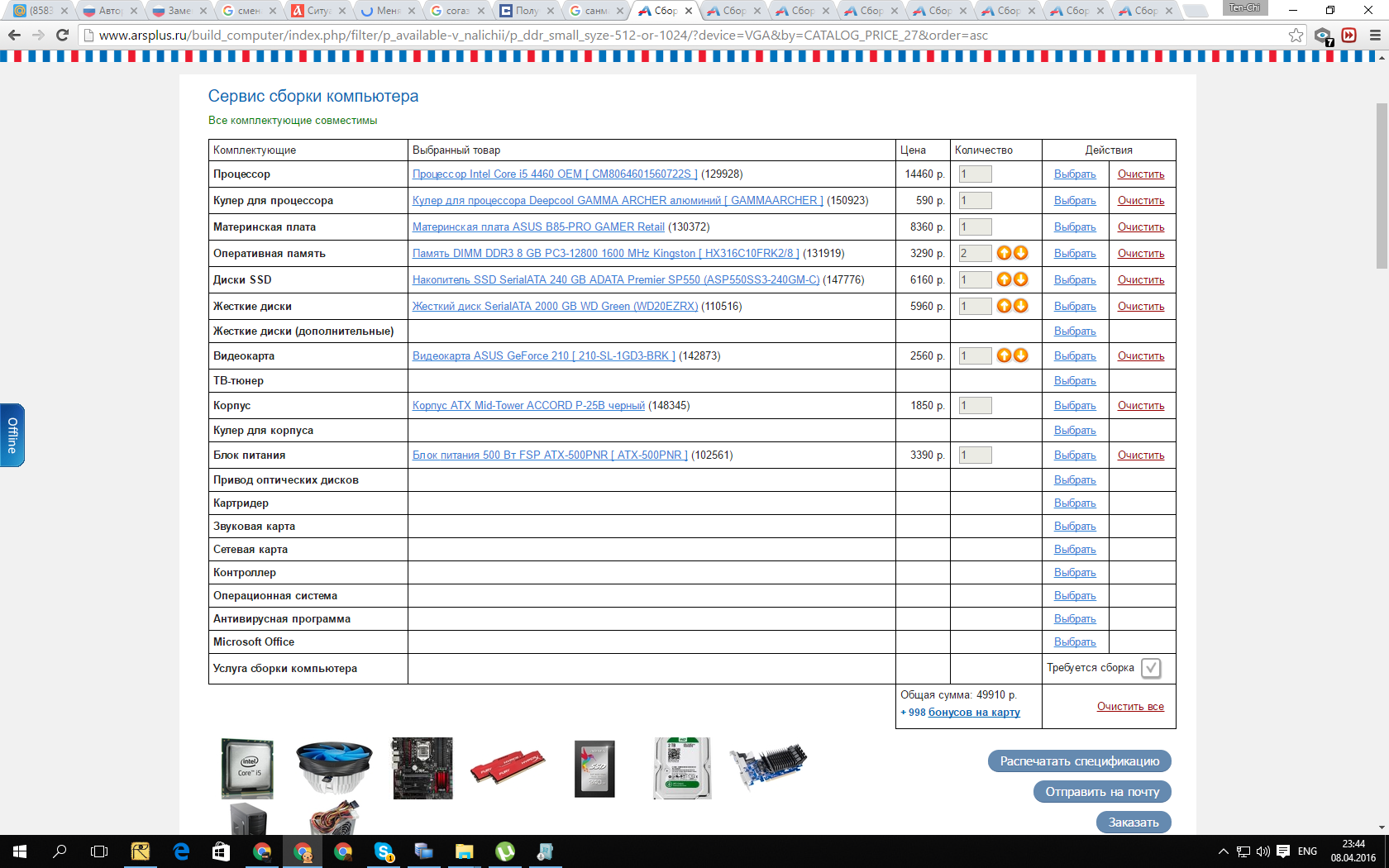Click Очистить link for Материнская плата
Screen dimensions: 1389x868
point(1141,227)
